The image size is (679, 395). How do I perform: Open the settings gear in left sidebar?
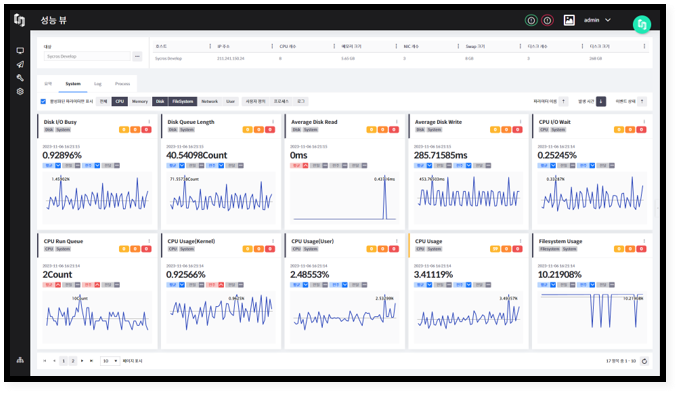tap(20, 91)
